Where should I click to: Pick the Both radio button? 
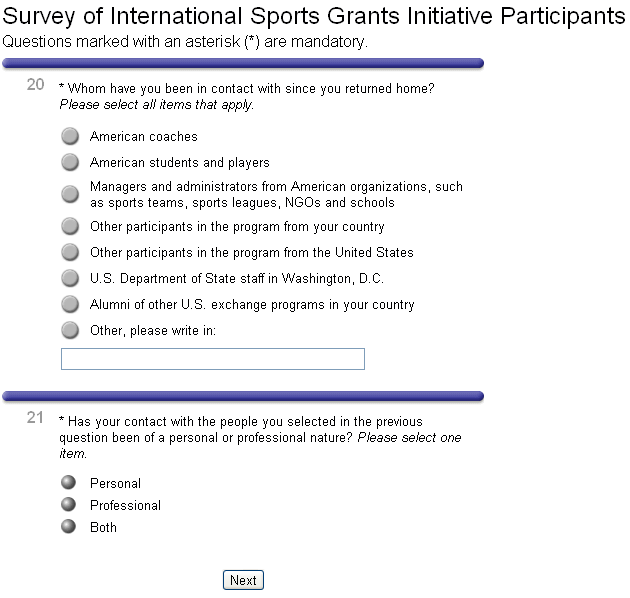point(69,527)
